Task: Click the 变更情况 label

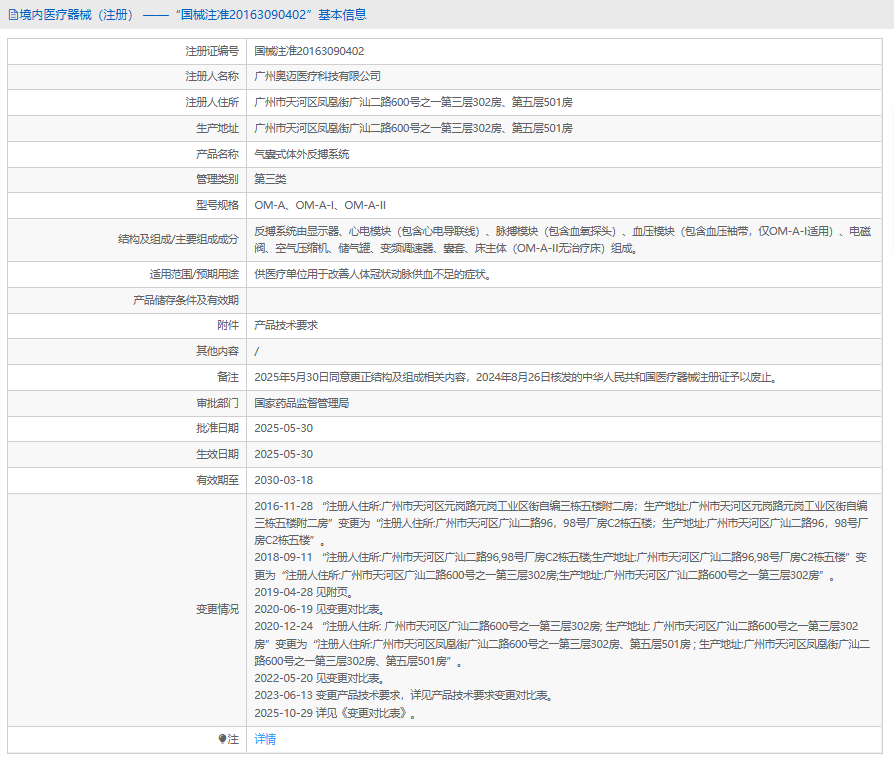Action: [x=217, y=609]
